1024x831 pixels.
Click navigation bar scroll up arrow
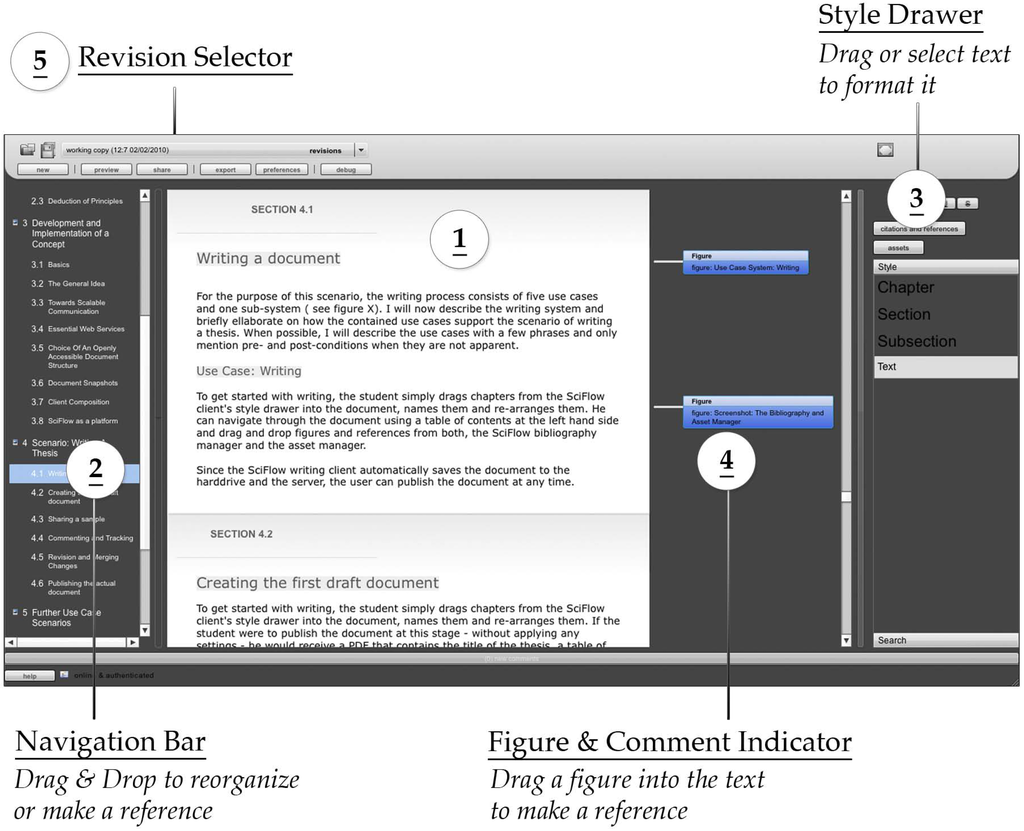tap(145, 195)
